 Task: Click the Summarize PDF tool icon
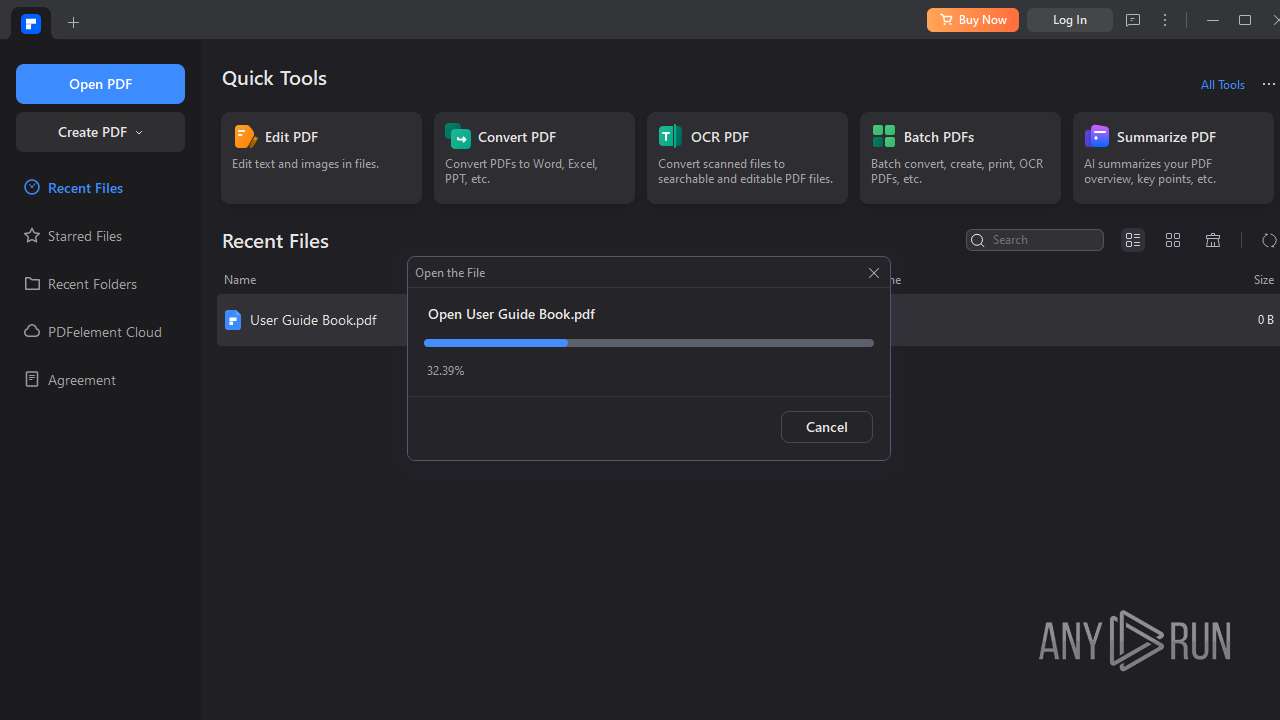pyautogui.click(x=1097, y=137)
